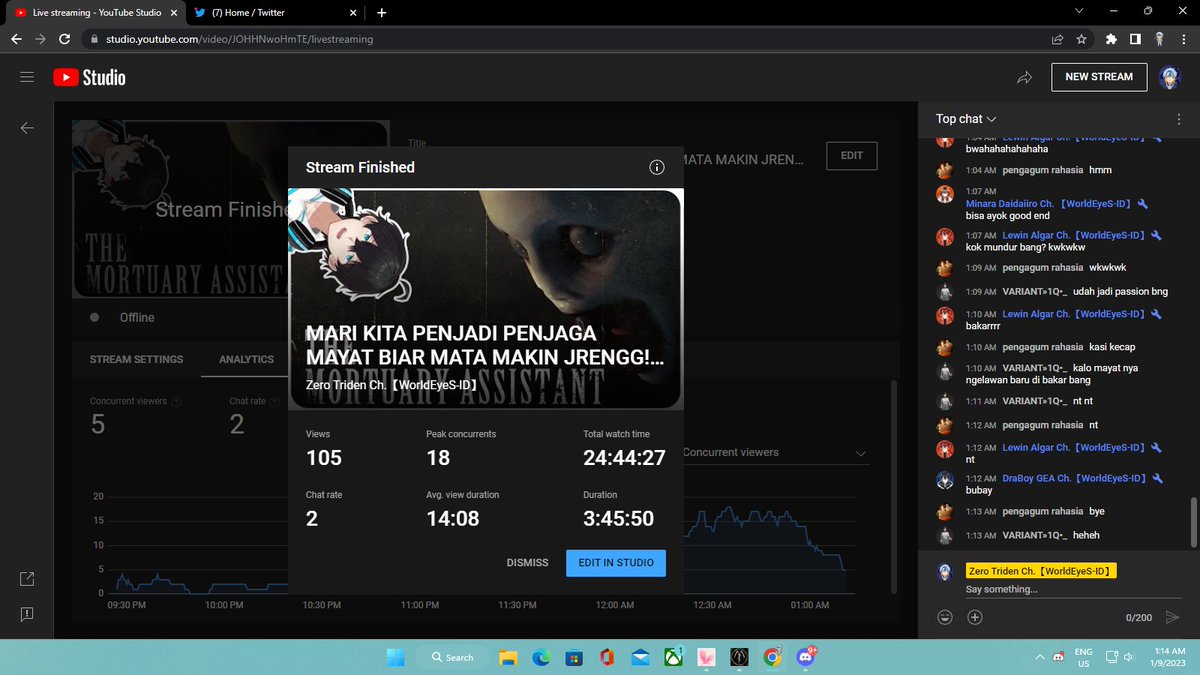Open a new browser tab with plus button
Image resolution: width=1200 pixels, height=675 pixels.
pyautogui.click(x=382, y=12)
